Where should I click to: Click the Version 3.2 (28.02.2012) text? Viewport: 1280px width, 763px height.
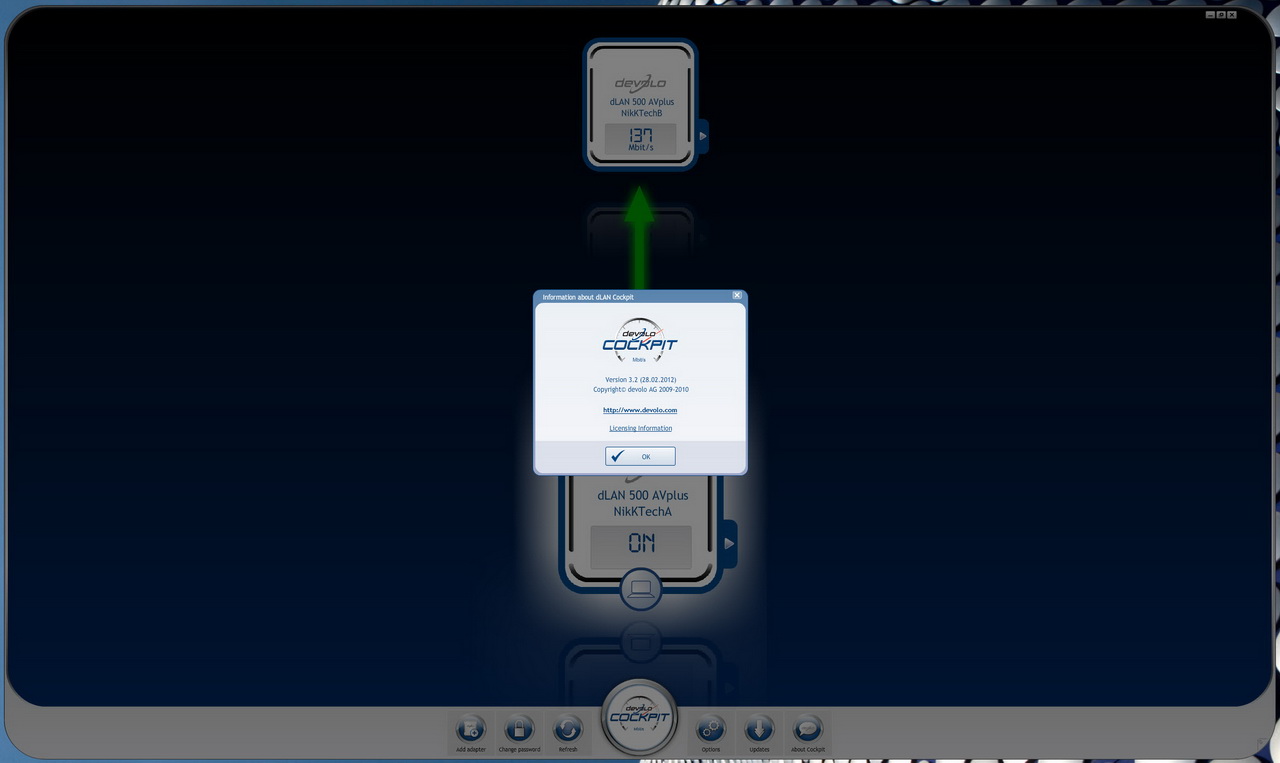tap(641, 380)
